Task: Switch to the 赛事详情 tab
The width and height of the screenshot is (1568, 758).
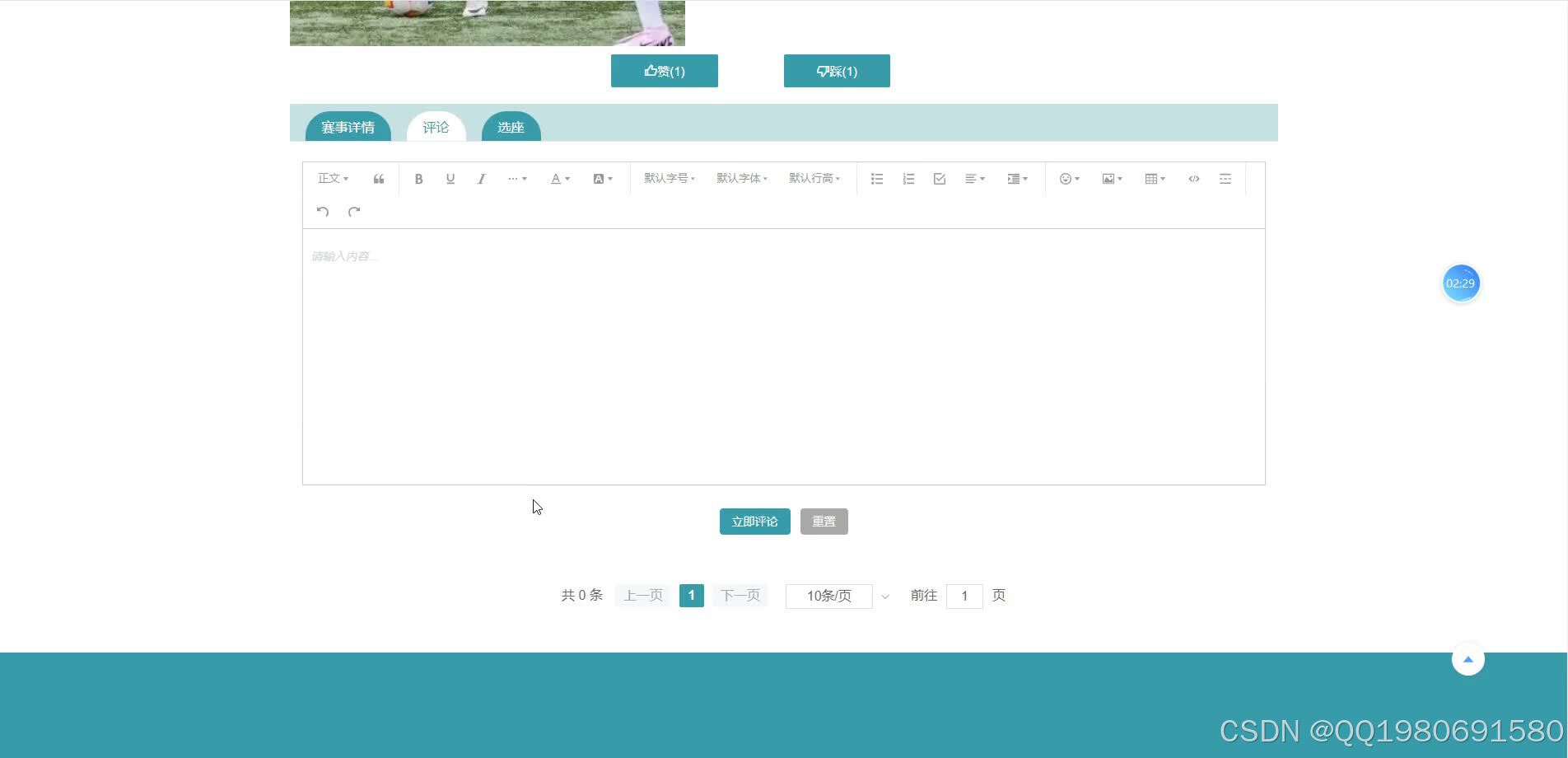Action: [x=348, y=127]
